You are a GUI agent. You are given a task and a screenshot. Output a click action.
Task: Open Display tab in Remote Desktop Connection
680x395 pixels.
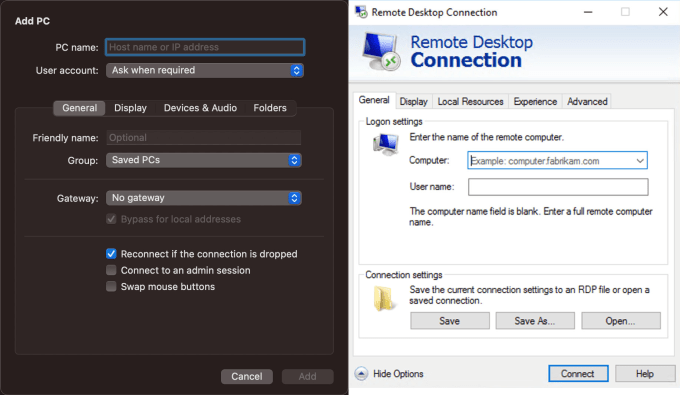point(413,101)
